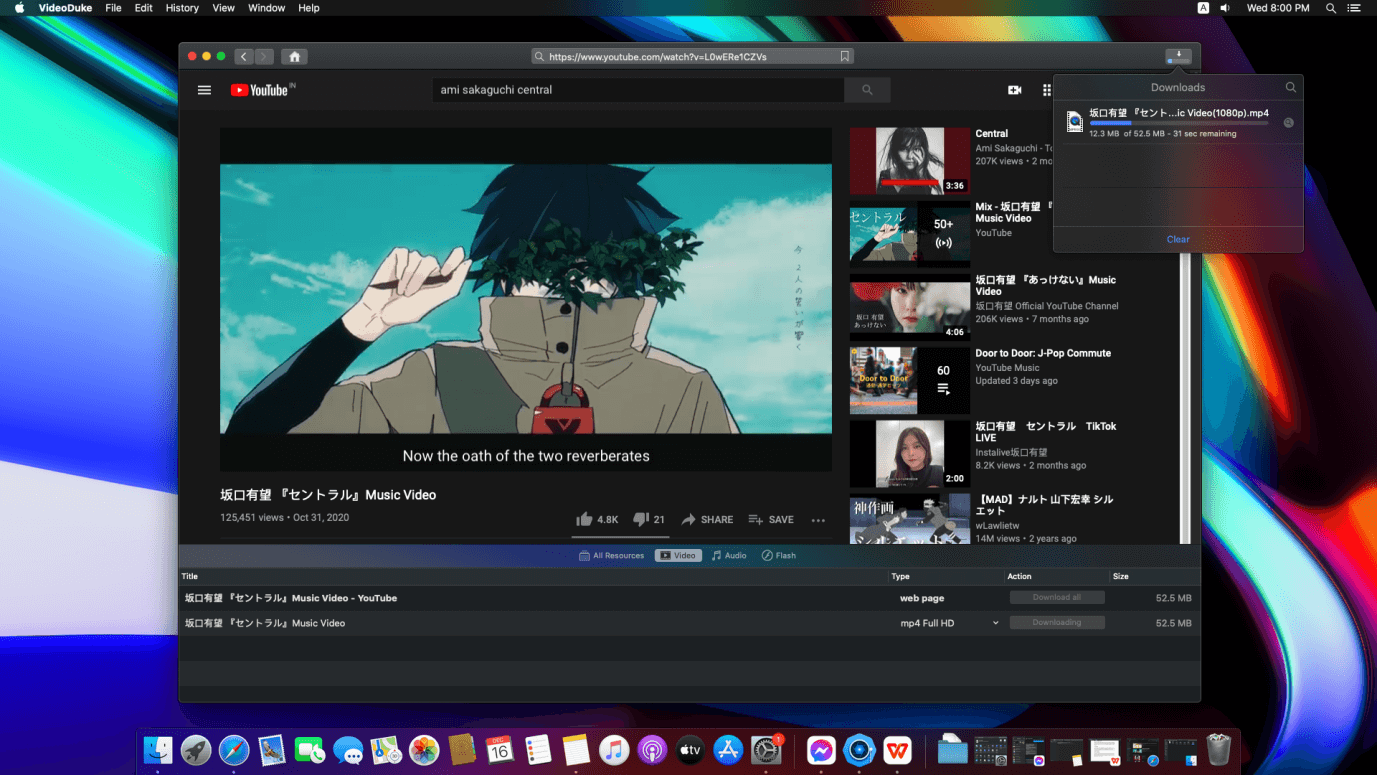Open Spotlight search in menu bar
The image size is (1377, 775).
(x=1330, y=8)
